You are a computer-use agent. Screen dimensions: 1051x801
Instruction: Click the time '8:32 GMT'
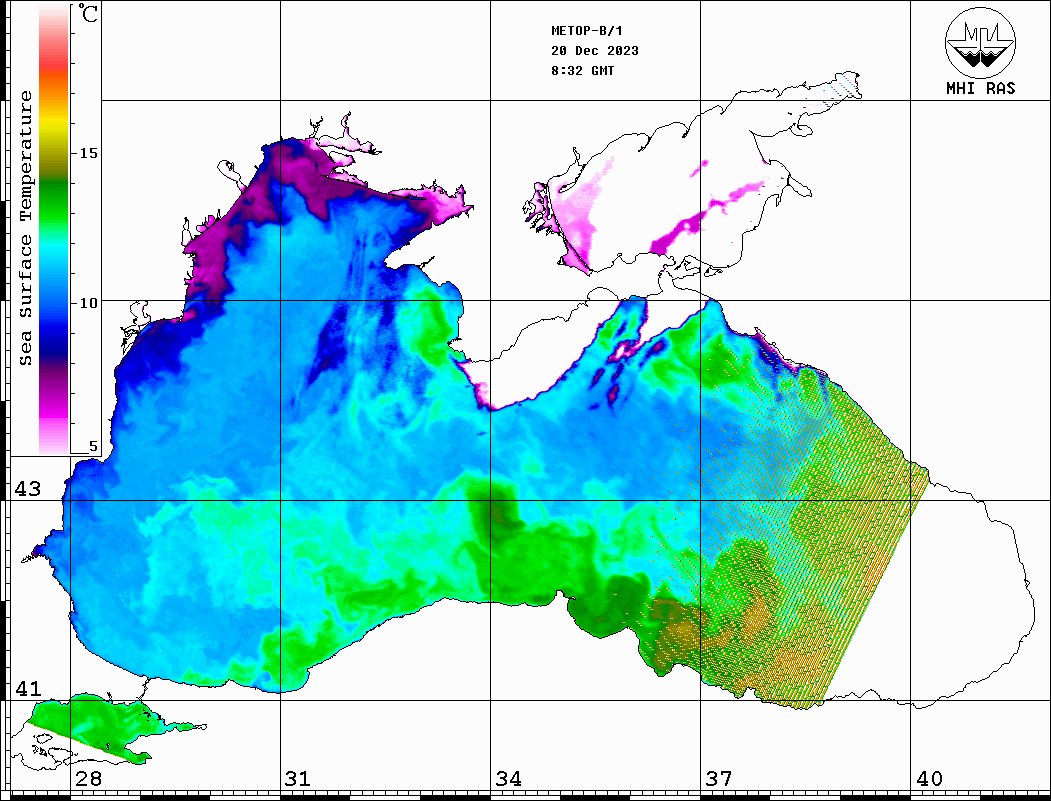582,70
